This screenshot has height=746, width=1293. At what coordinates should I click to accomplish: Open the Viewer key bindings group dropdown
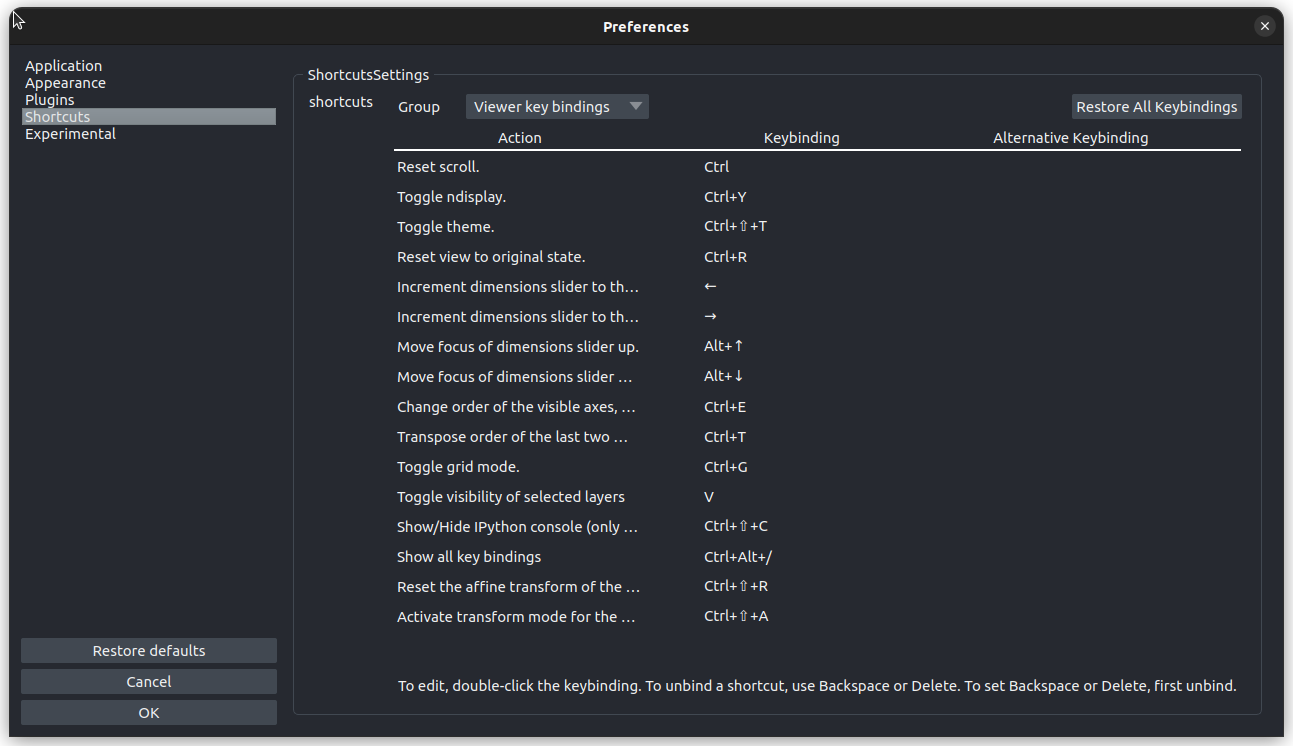click(x=557, y=107)
